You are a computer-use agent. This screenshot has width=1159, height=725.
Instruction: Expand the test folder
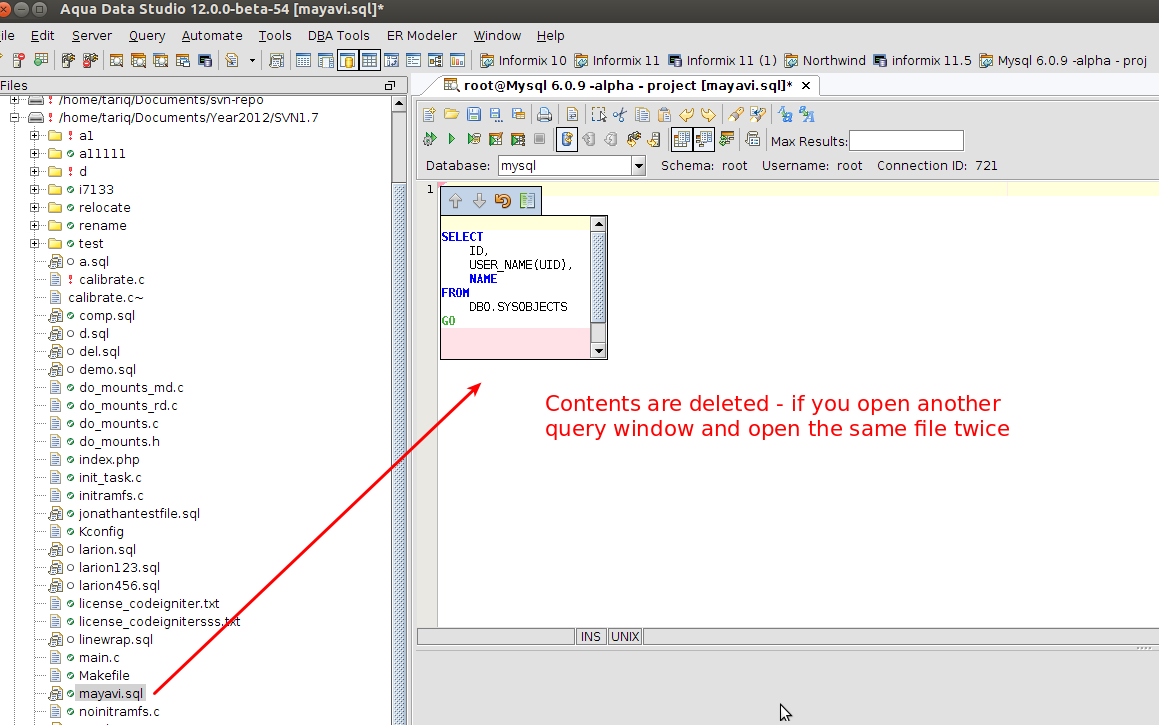[x=34, y=243]
